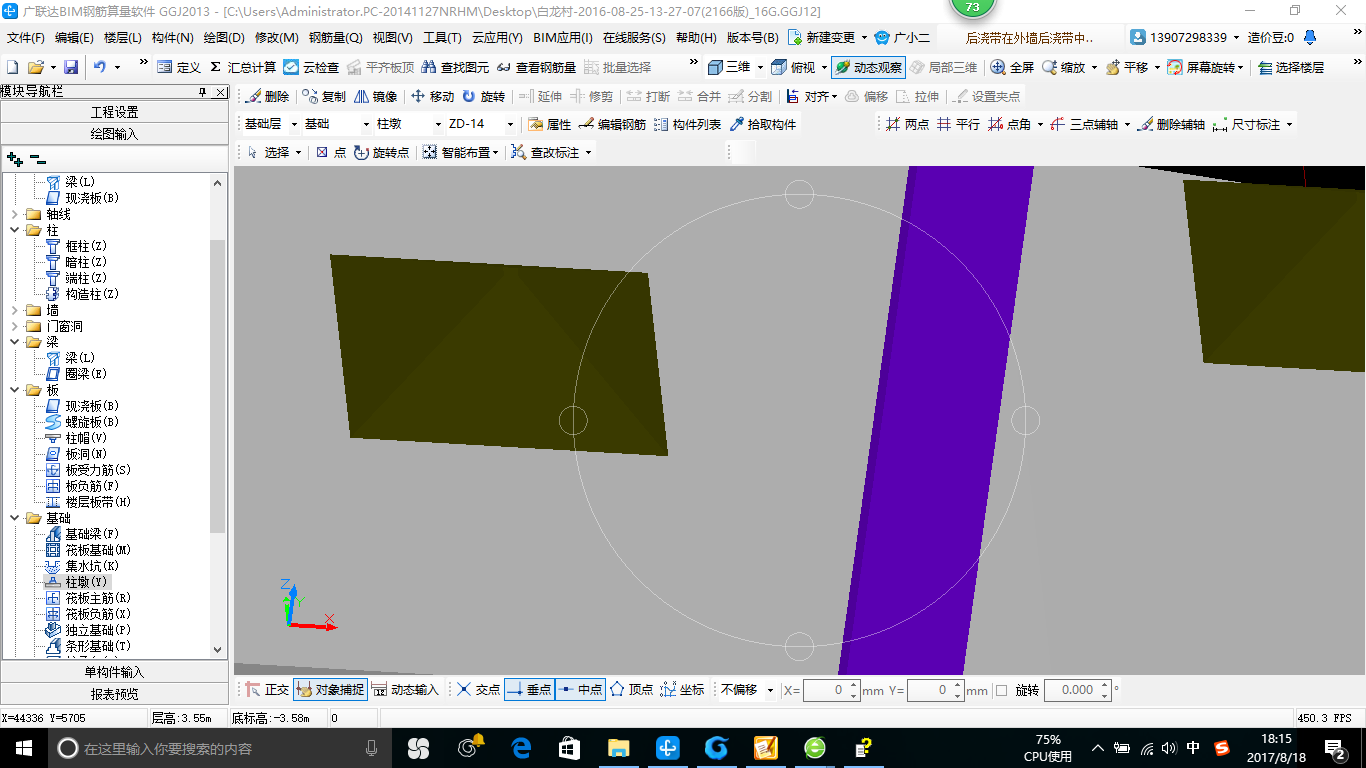Screen dimensions: 1366x768
Task: Click the new file icon
Action: [13, 67]
